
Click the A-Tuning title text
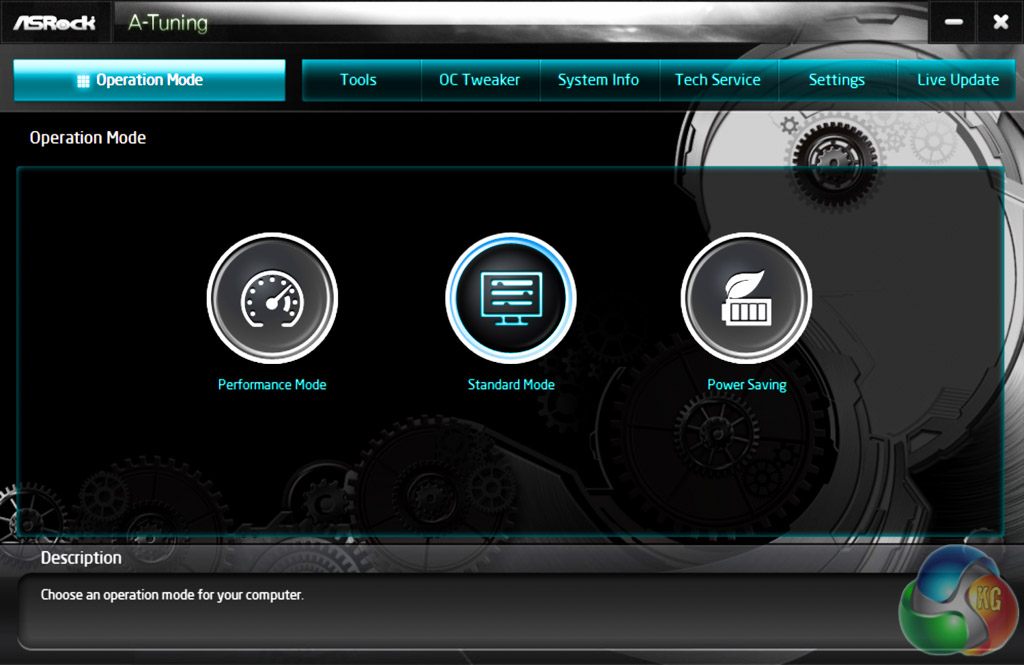coord(168,23)
